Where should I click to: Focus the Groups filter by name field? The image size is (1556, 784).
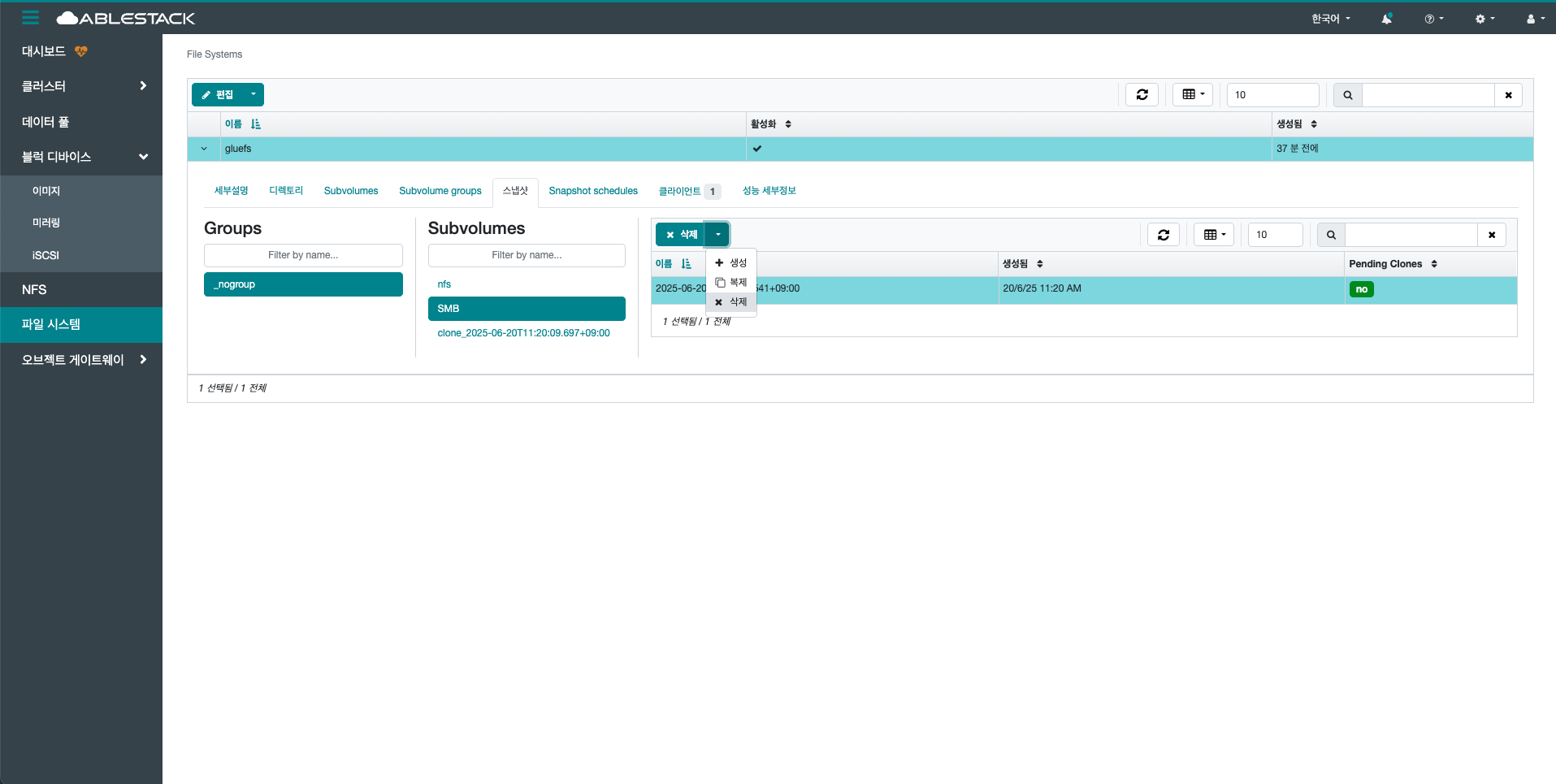click(x=303, y=255)
